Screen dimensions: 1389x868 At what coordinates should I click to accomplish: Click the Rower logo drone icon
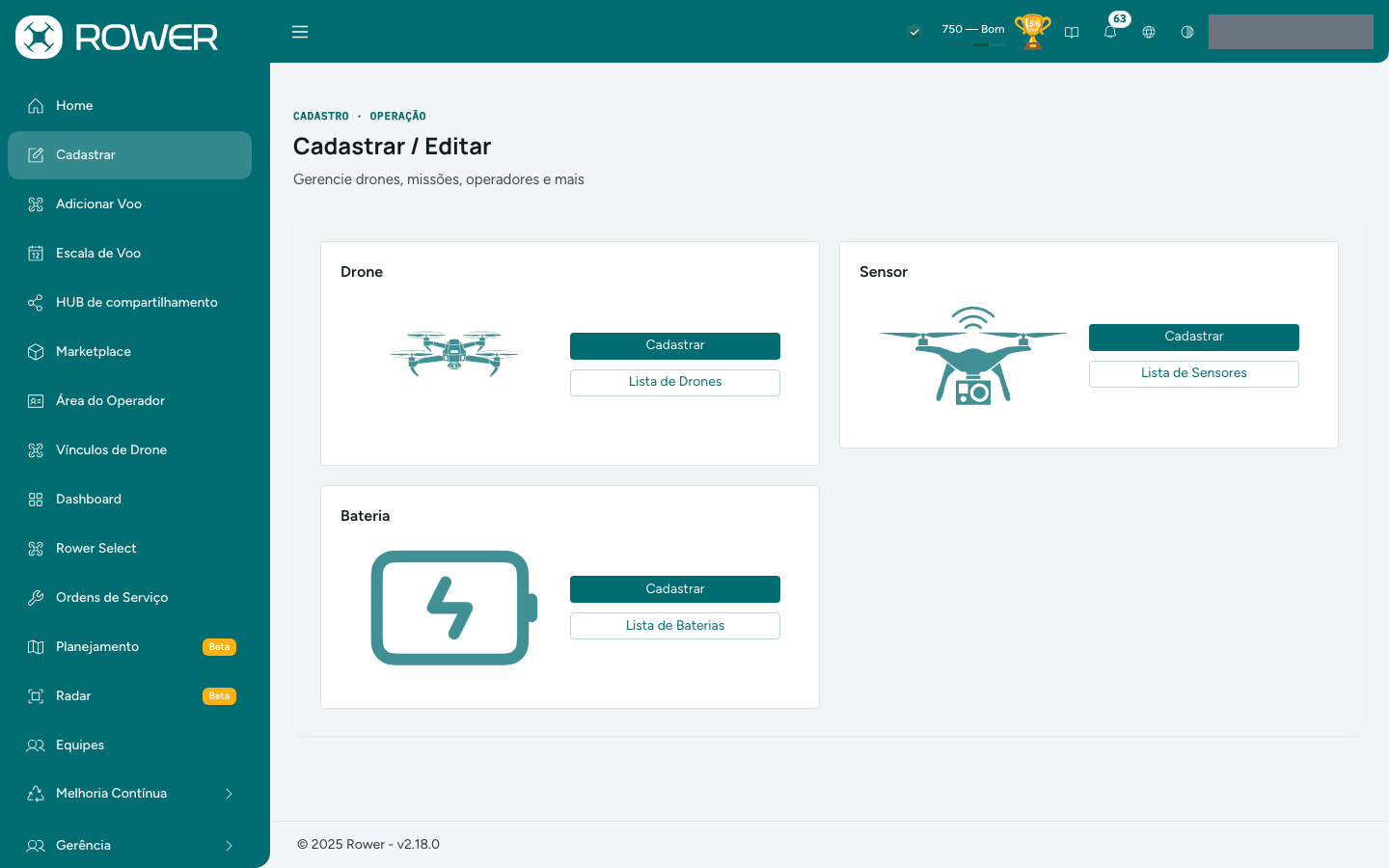(x=39, y=37)
